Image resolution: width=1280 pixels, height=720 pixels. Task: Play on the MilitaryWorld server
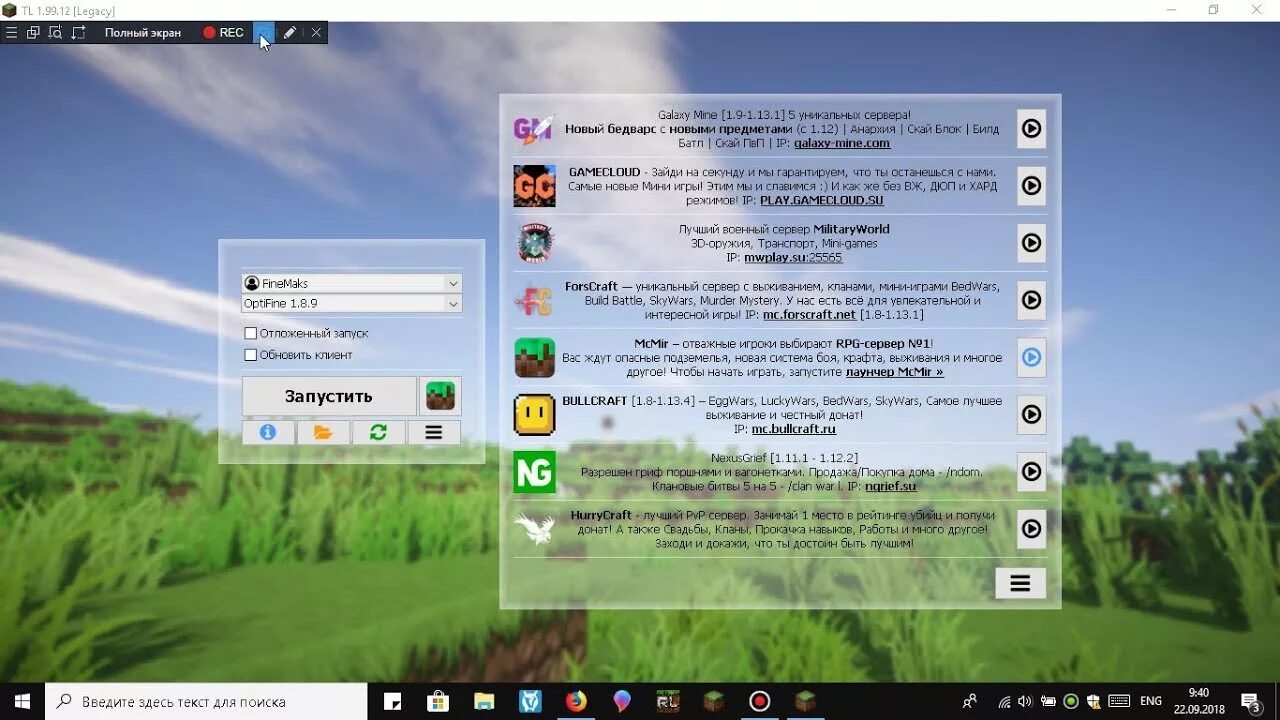click(1031, 243)
